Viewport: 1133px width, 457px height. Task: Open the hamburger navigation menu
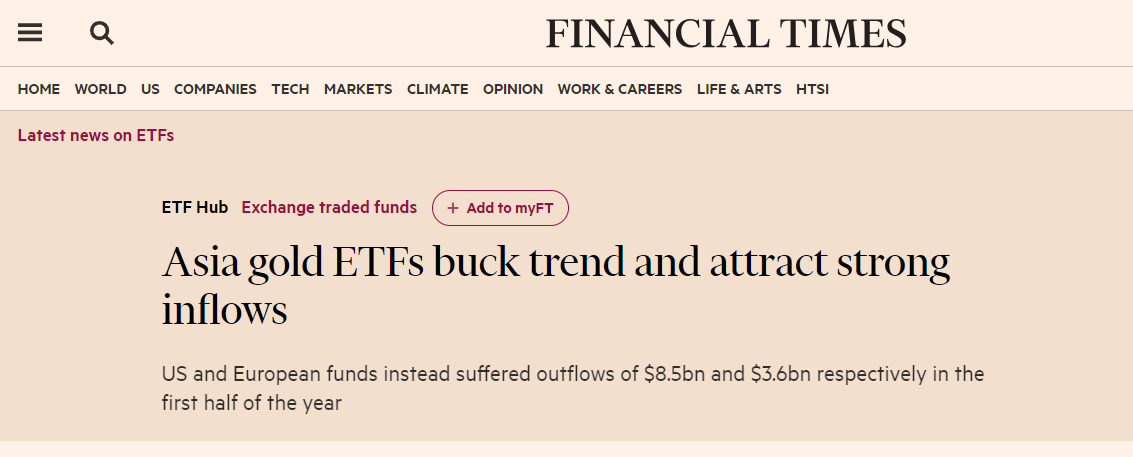pos(30,33)
